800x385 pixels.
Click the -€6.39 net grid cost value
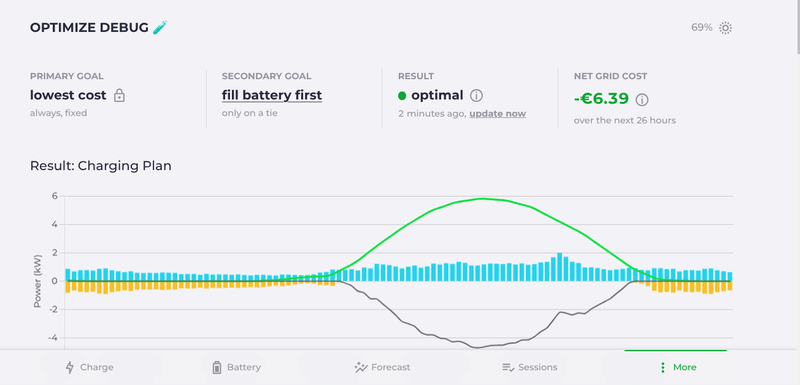[601, 98]
